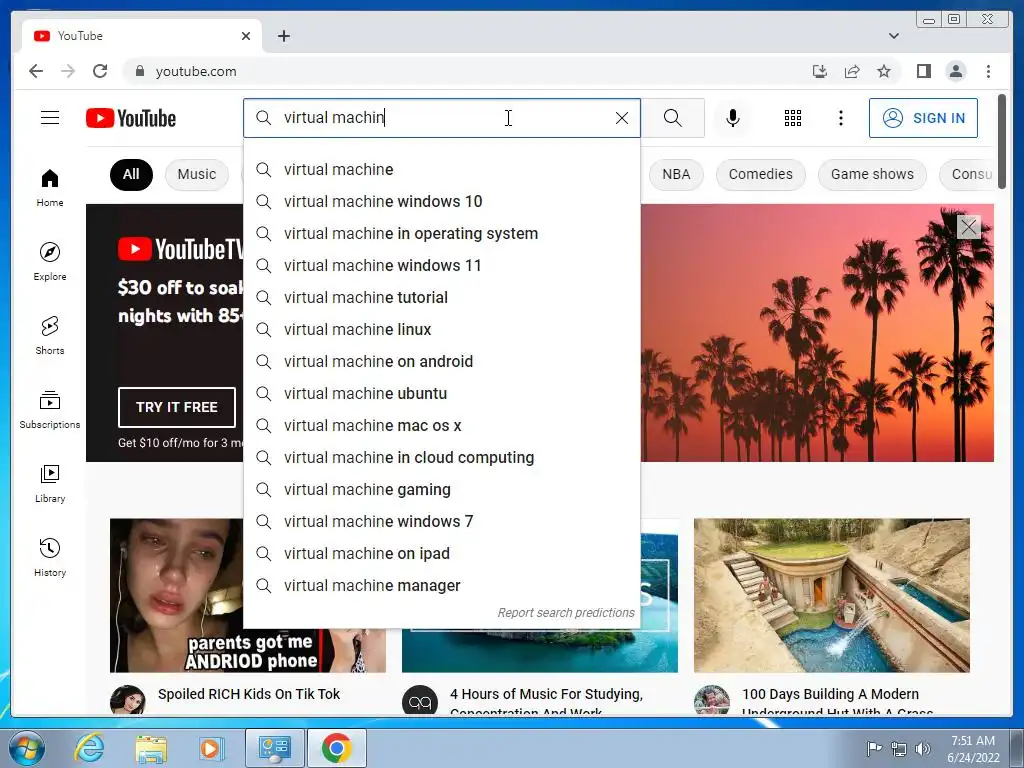Click inside the YouTube search field
The height and width of the screenshot is (768, 1024).
pyautogui.click(x=441, y=118)
